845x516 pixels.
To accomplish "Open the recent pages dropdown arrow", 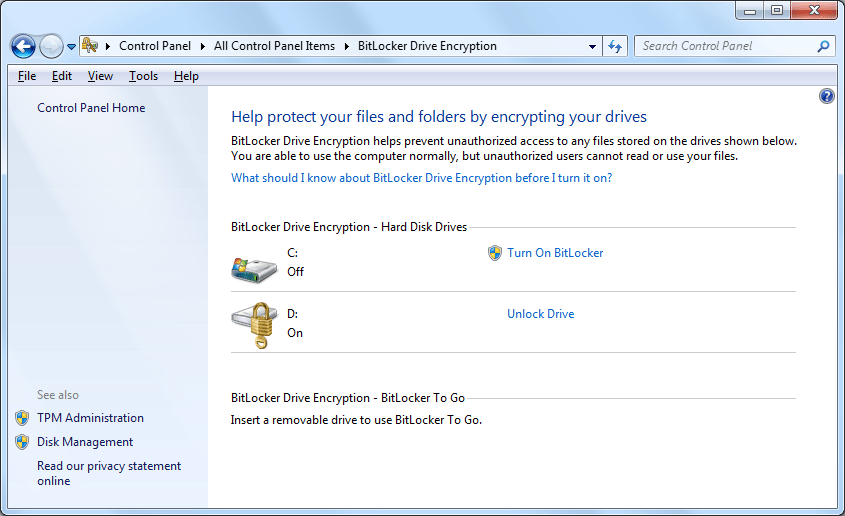I will [x=71, y=47].
